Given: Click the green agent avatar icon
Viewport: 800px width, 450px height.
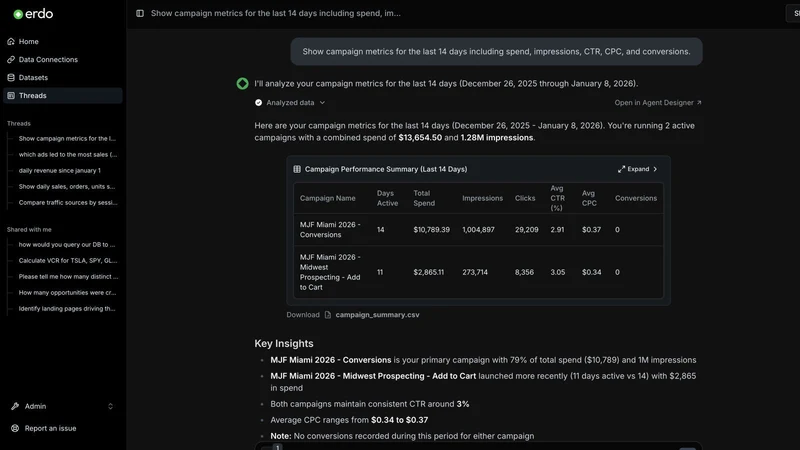Looking at the screenshot, I should pos(242,84).
